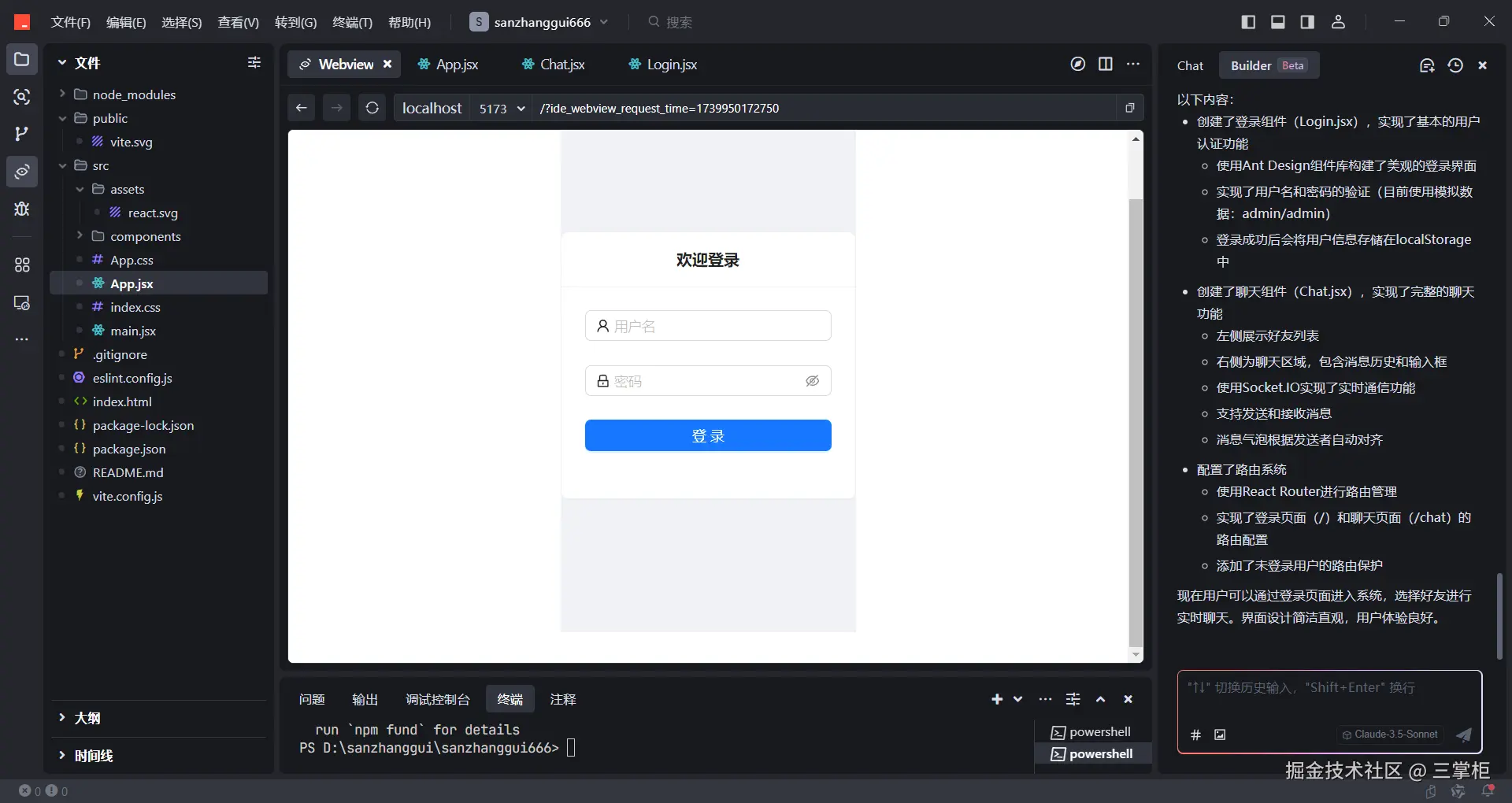The height and width of the screenshot is (803, 1512).
Task: Expand the 大纲 outline section
Action: click(x=62, y=717)
